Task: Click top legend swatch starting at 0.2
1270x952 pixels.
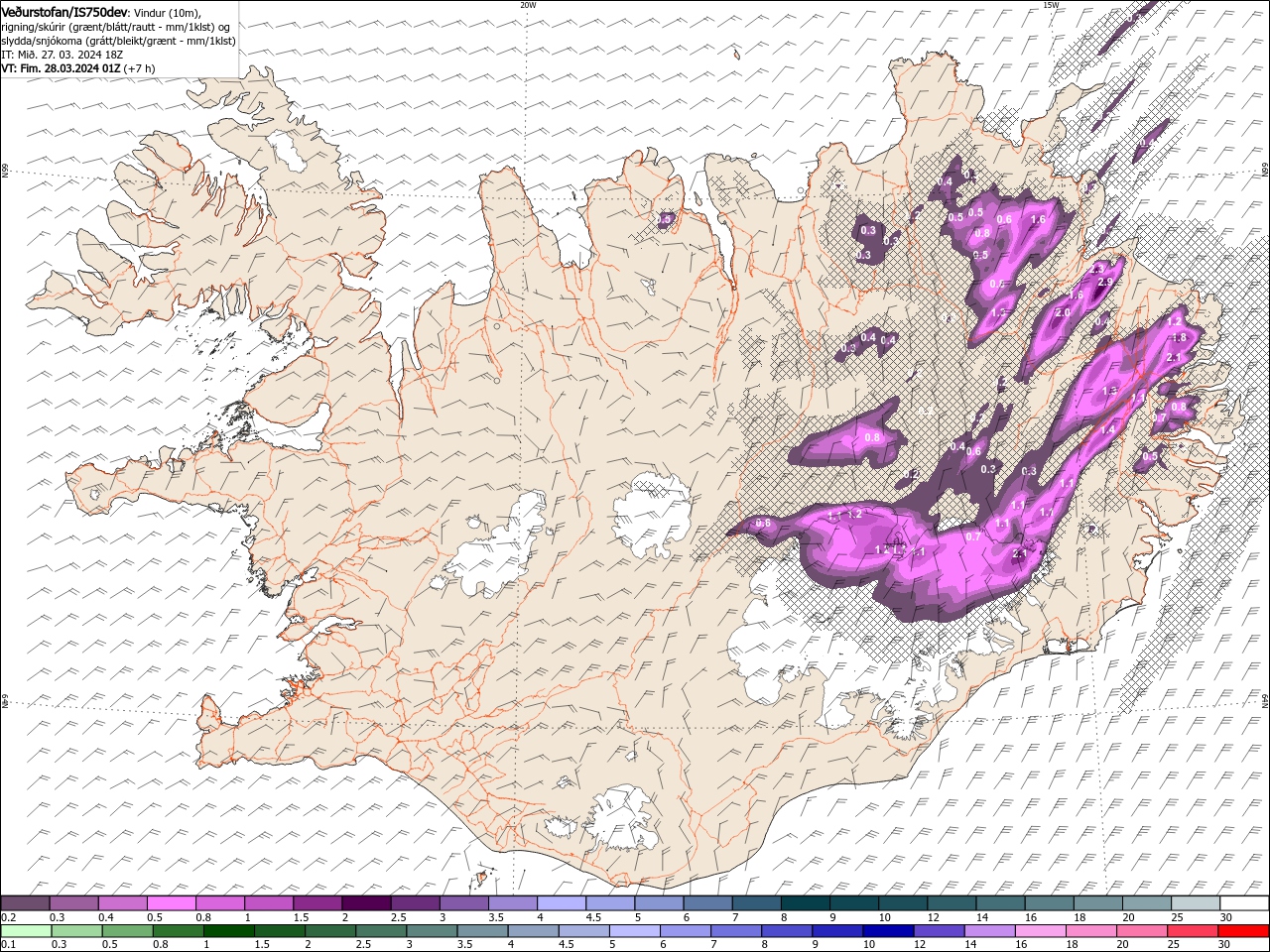Action: [26, 903]
